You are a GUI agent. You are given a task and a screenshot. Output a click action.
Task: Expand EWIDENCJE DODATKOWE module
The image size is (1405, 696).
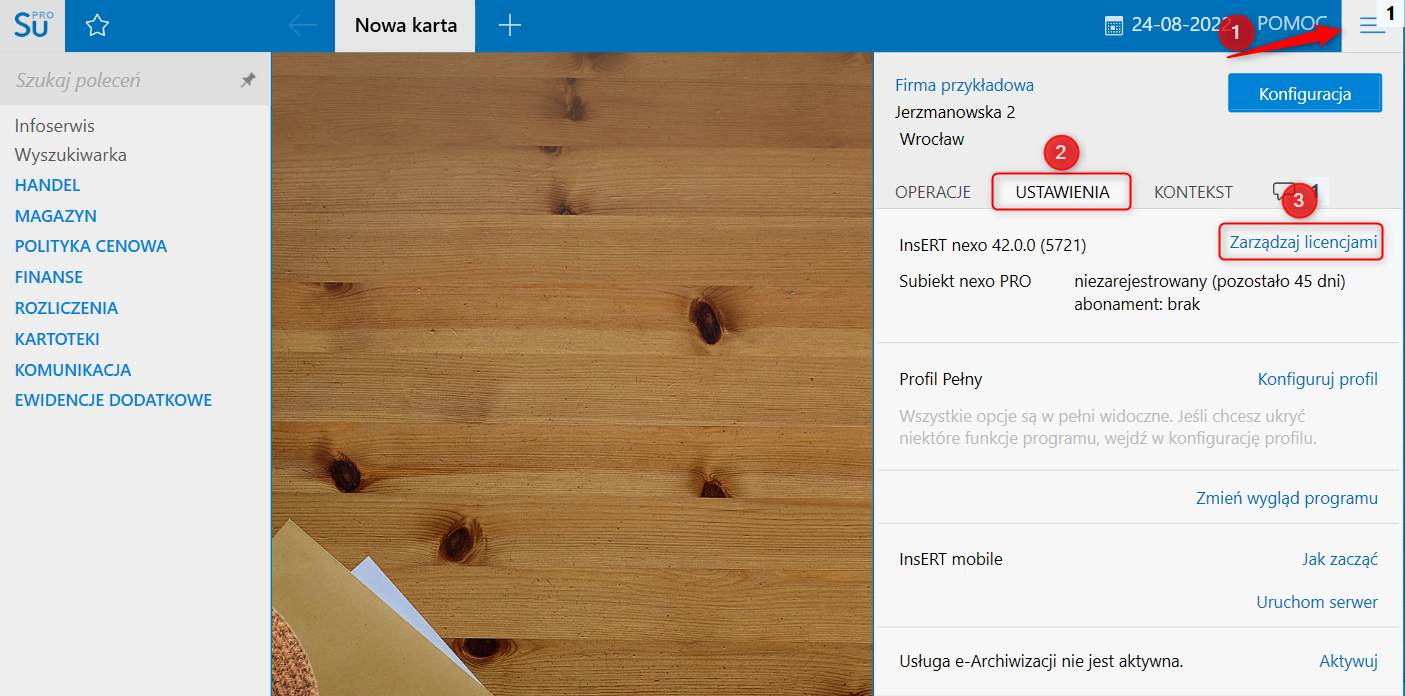pos(113,400)
